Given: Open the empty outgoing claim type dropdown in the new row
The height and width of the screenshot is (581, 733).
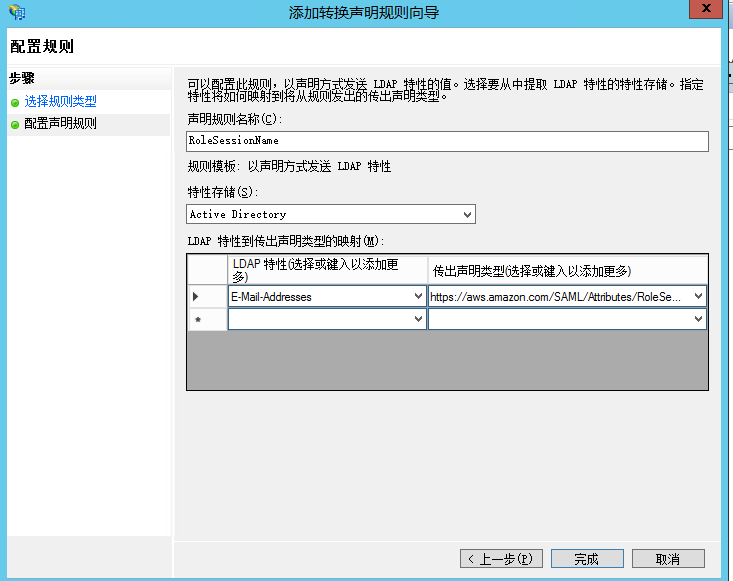Looking at the screenshot, I should coord(698,319).
